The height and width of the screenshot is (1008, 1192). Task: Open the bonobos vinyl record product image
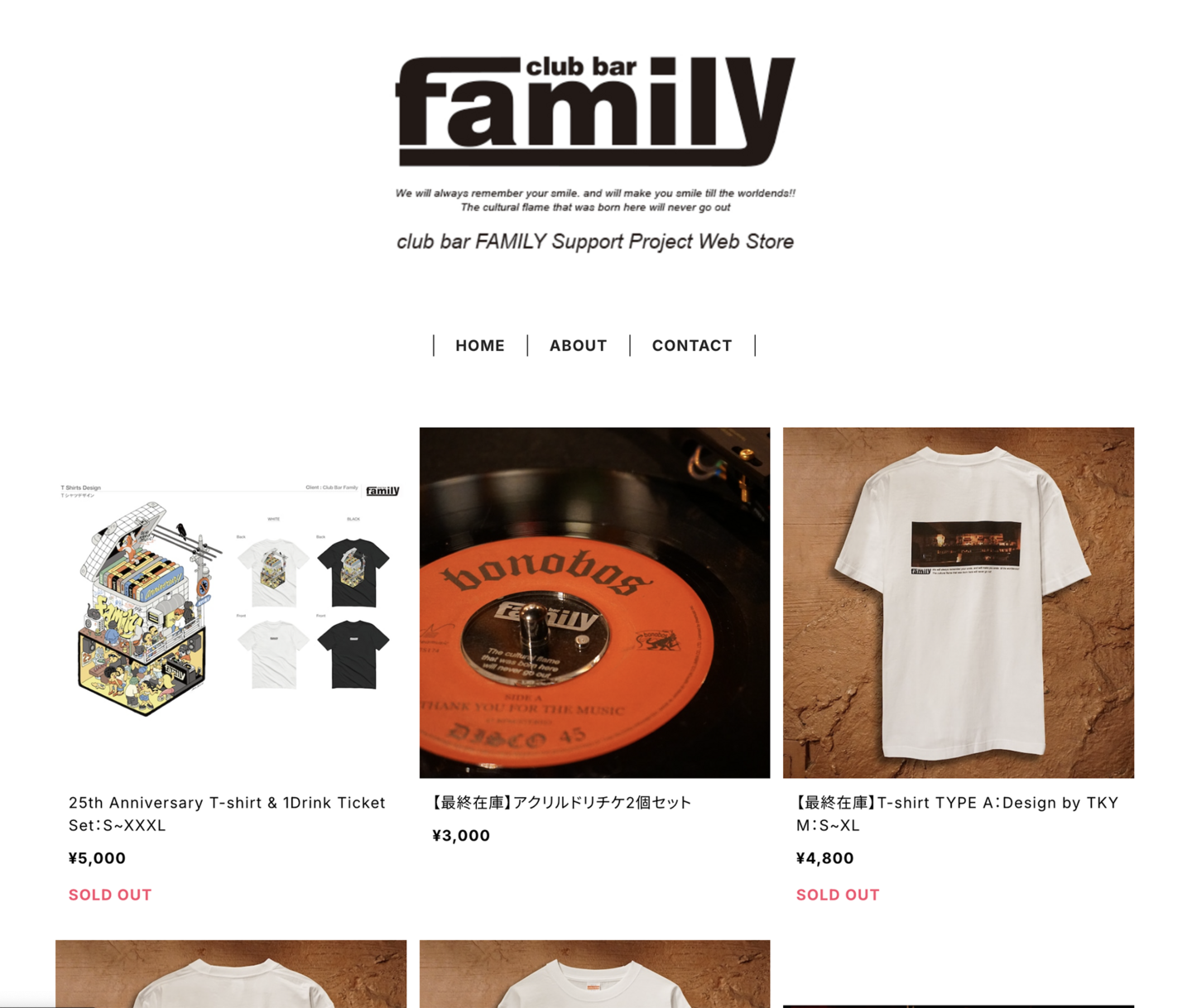[x=594, y=602]
